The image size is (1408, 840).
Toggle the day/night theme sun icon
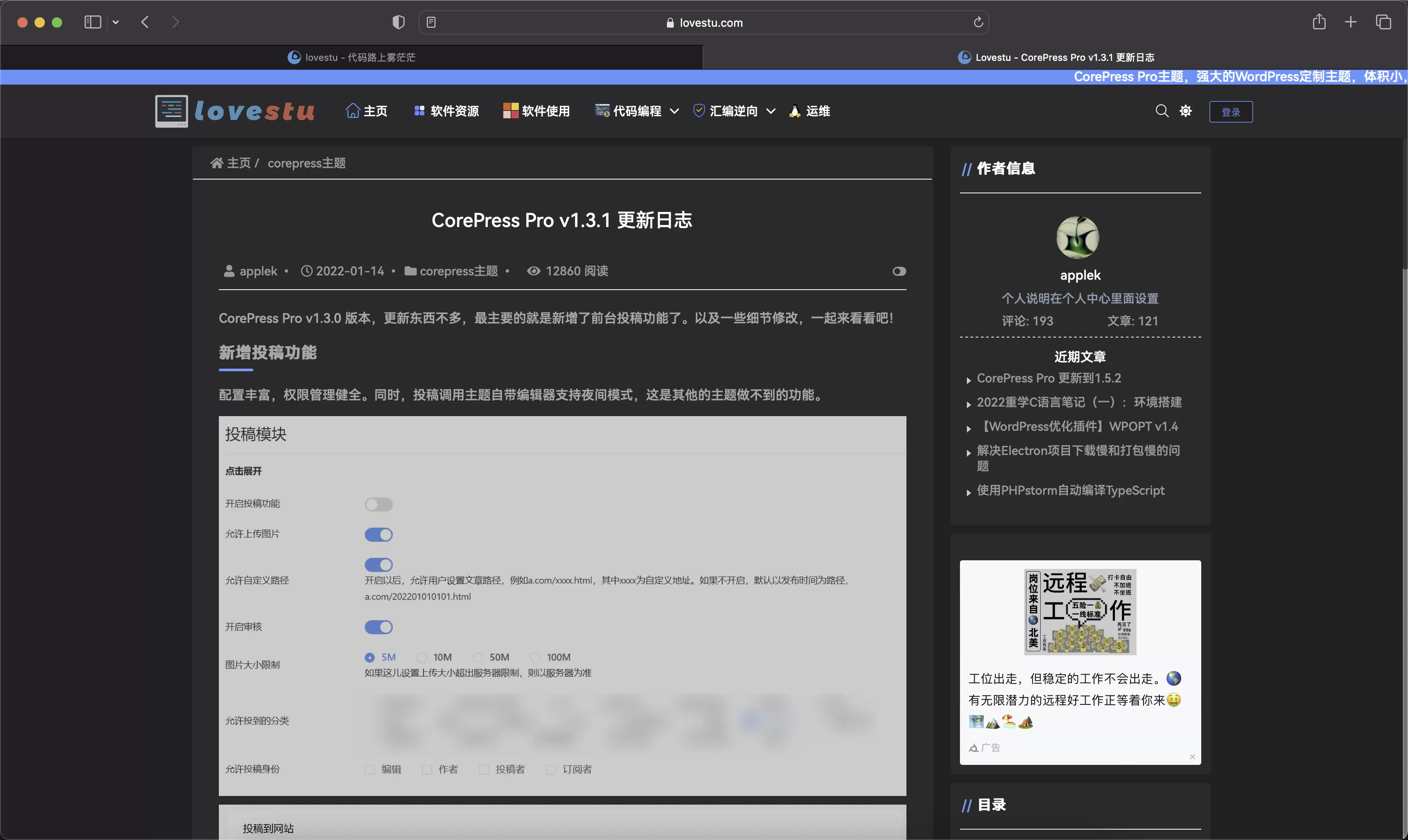coord(1186,111)
